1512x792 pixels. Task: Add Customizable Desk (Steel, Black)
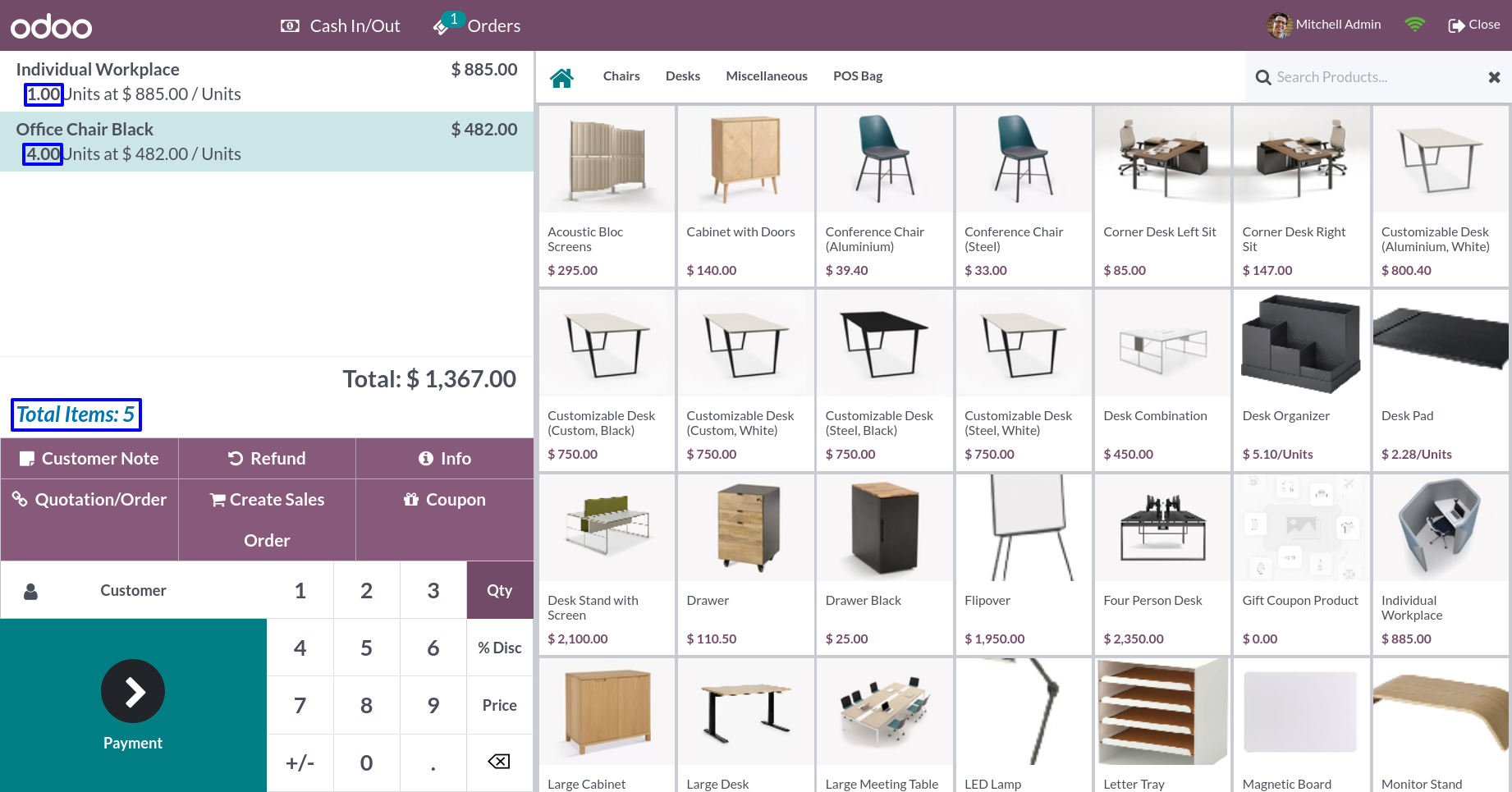pos(885,380)
